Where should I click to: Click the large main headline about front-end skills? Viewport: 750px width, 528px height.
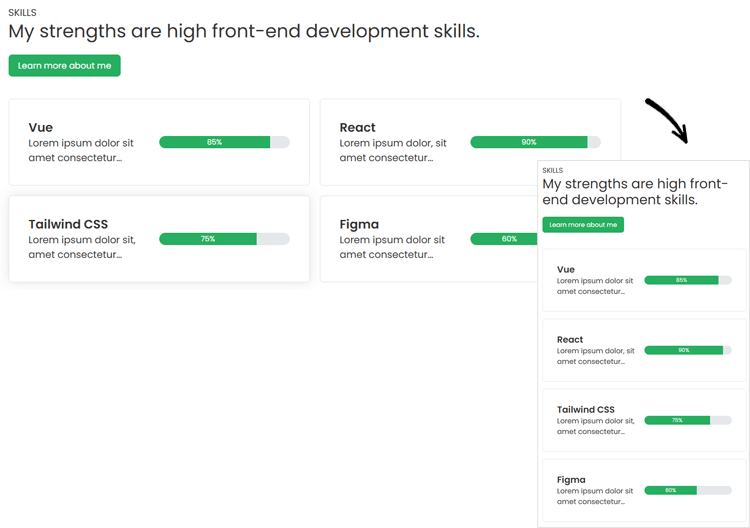tap(244, 32)
